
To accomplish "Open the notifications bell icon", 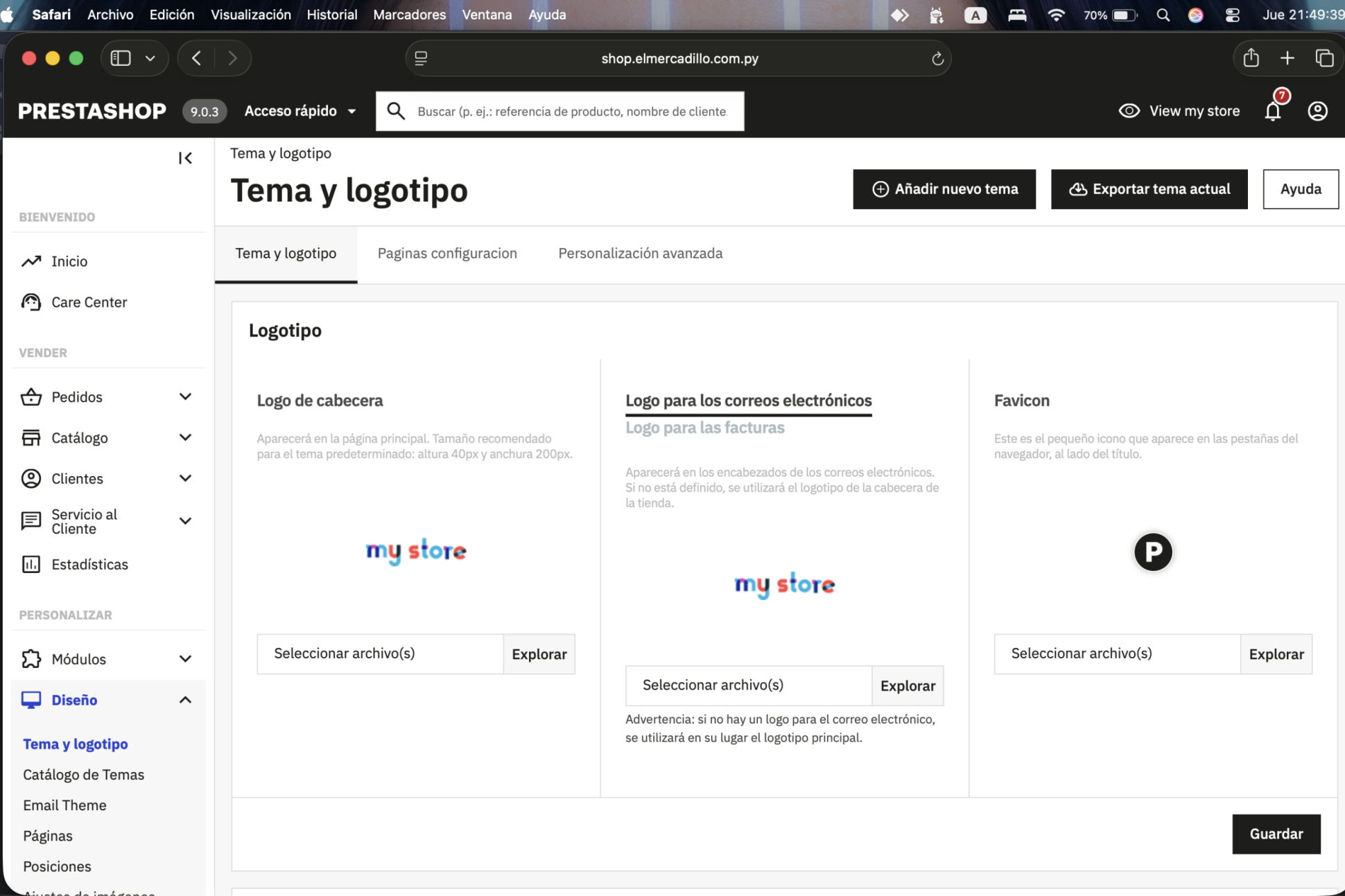I will pos(1273,111).
